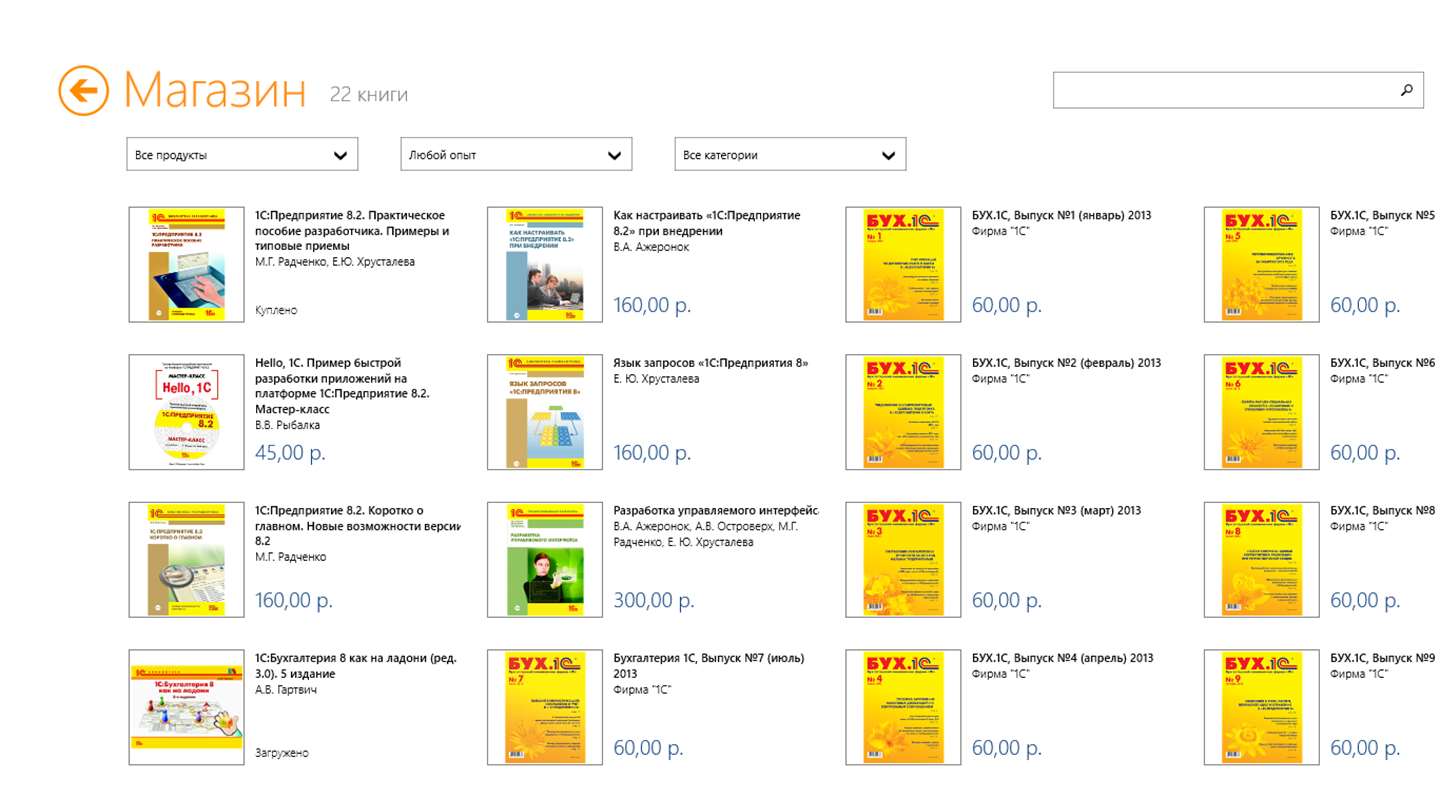Image resolution: width=1440 pixels, height=810 pixels.
Task: Click 'Загружено' status under Бухгалтерия 8 book
Action: (x=282, y=753)
